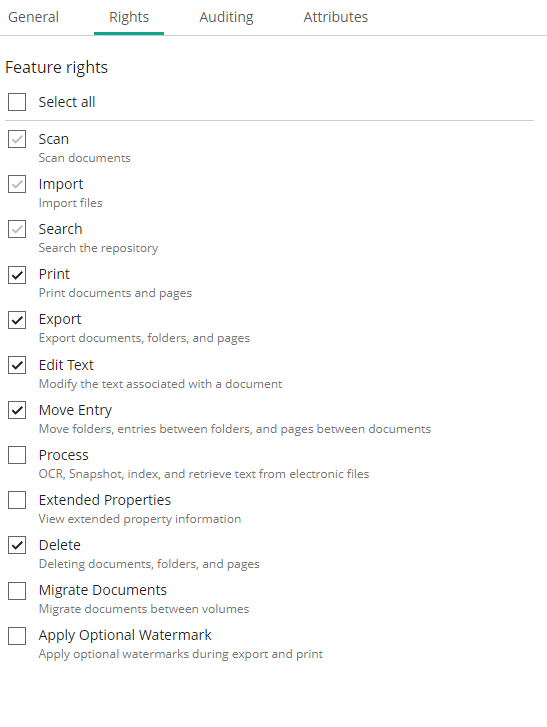The width and height of the screenshot is (547, 727).
Task: Enable the Process feature right
Action: click(x=17, y=455)
